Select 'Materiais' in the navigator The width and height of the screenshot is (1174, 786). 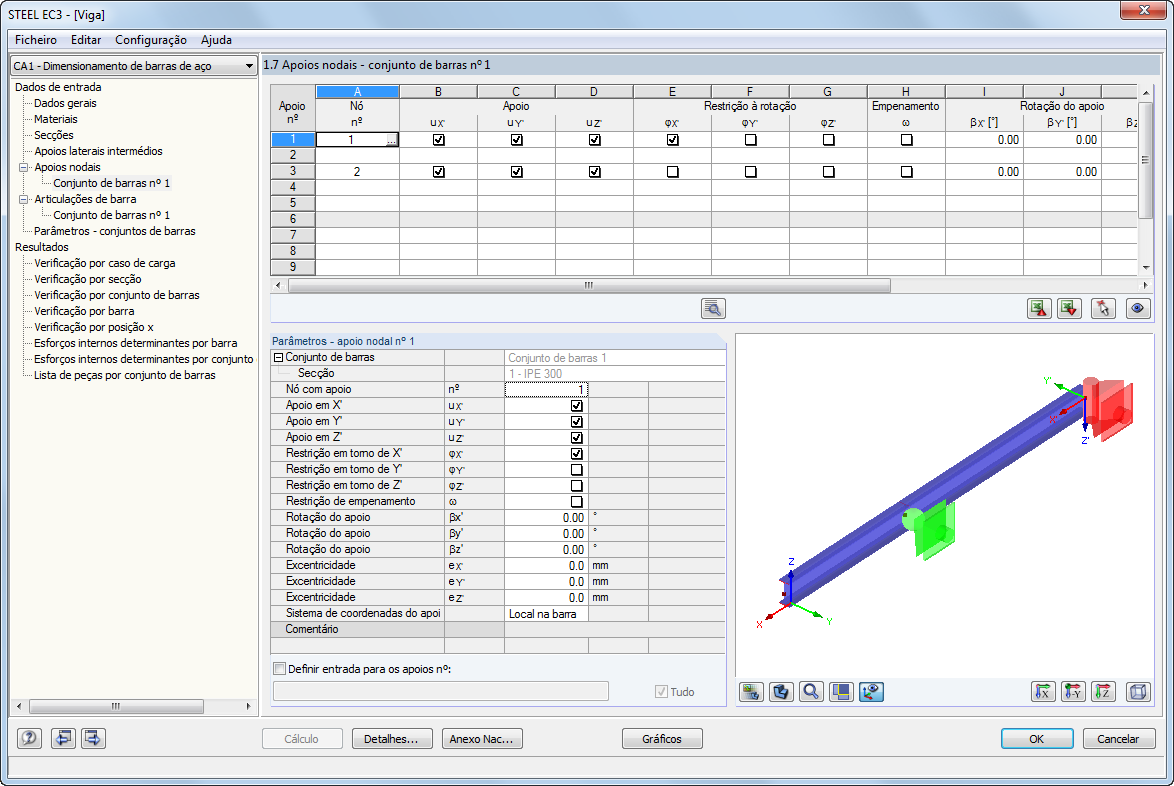click(55, 119)
